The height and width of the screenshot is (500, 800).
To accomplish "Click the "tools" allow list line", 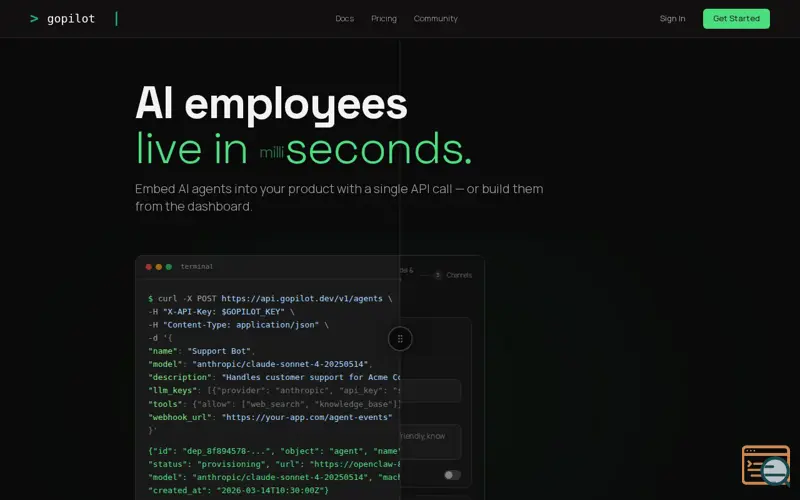I will [x=274, y=404].
